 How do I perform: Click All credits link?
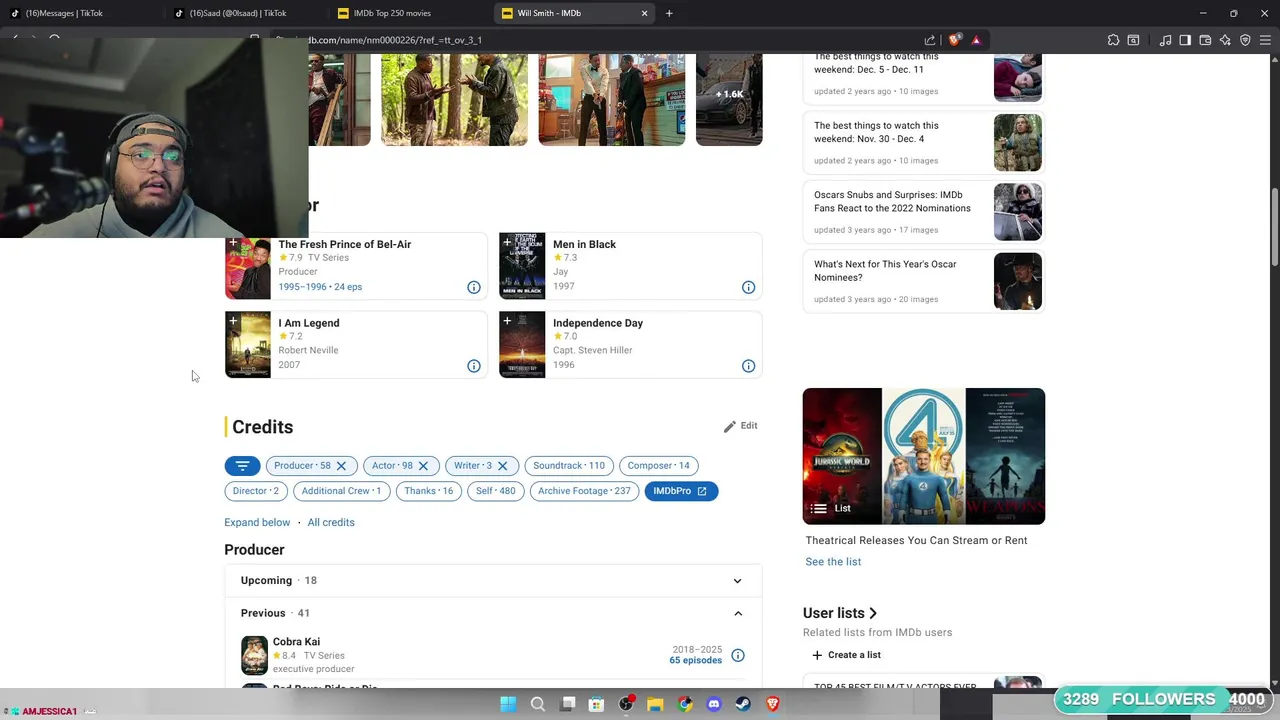(331, 522)
